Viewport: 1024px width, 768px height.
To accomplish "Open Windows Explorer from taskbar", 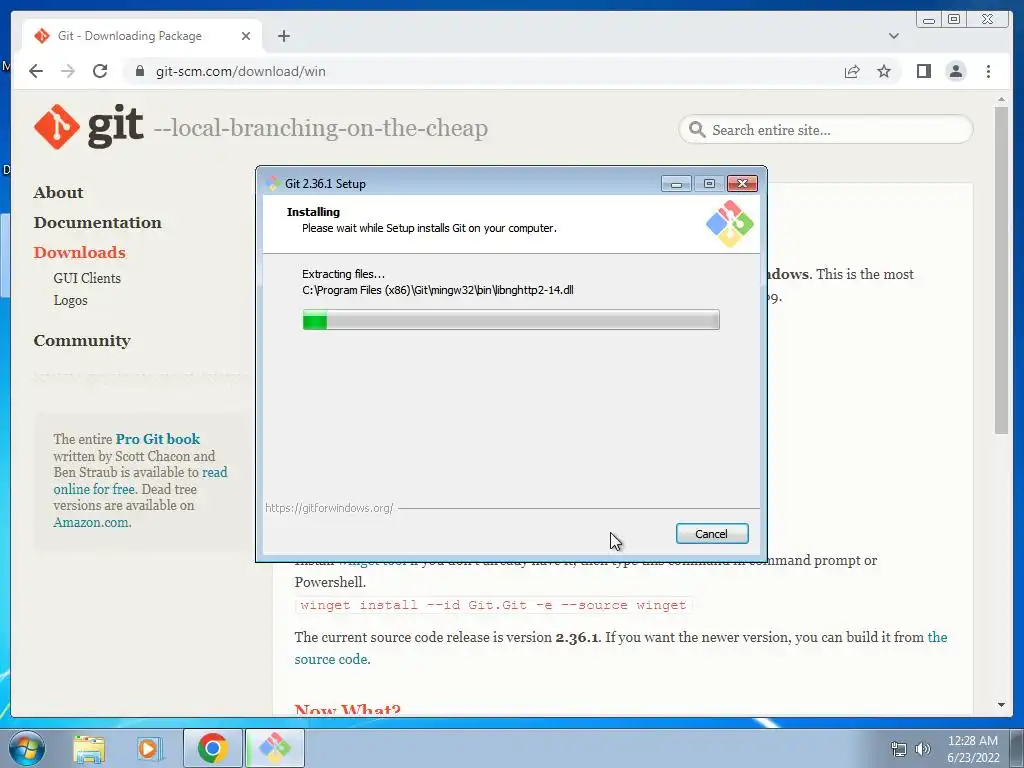I will click(x=89, y=748).
